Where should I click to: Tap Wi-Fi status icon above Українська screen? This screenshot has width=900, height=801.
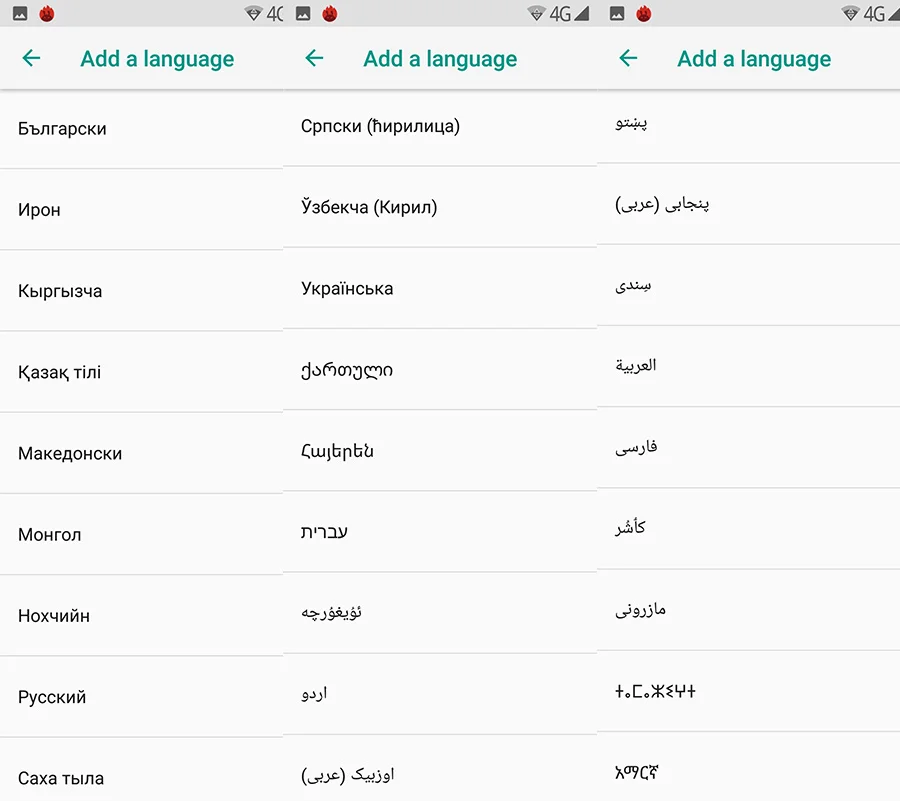[x=536, y=14]
